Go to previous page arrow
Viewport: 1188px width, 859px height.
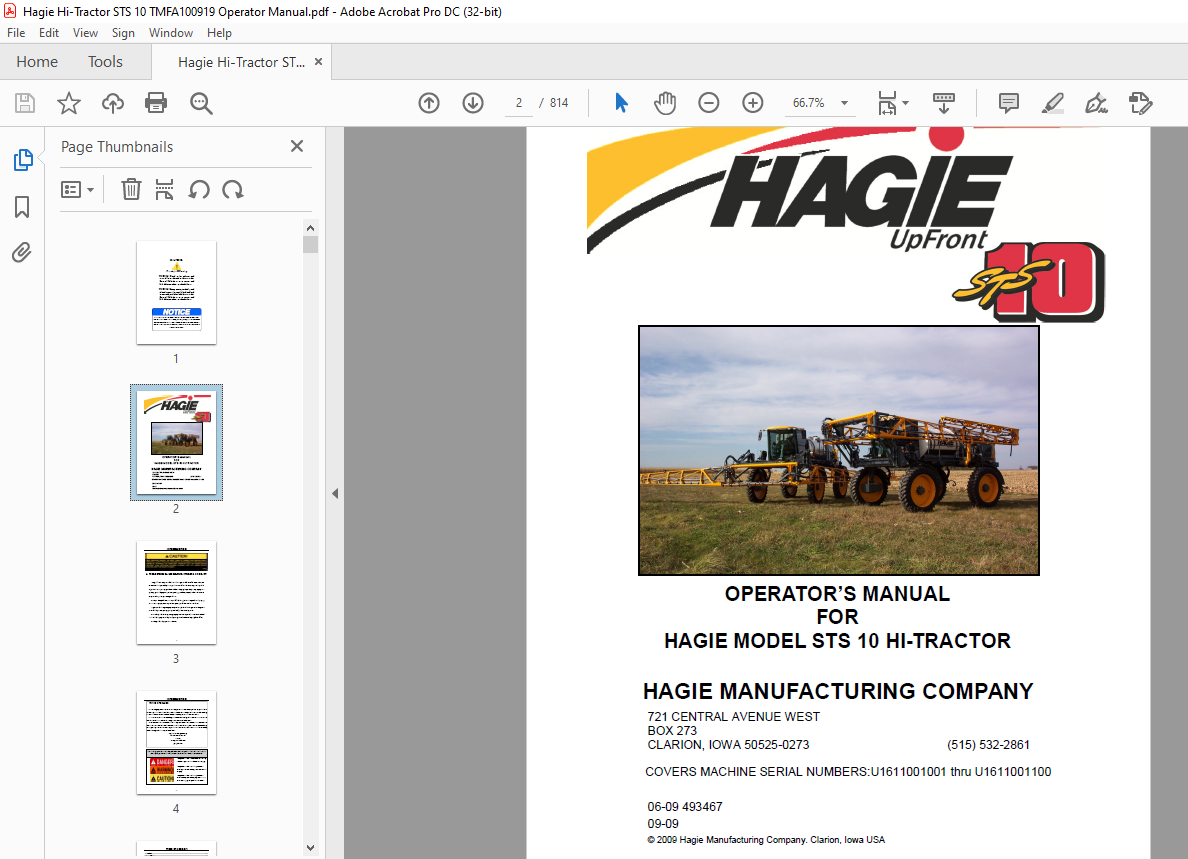click(x=429, y=103)
